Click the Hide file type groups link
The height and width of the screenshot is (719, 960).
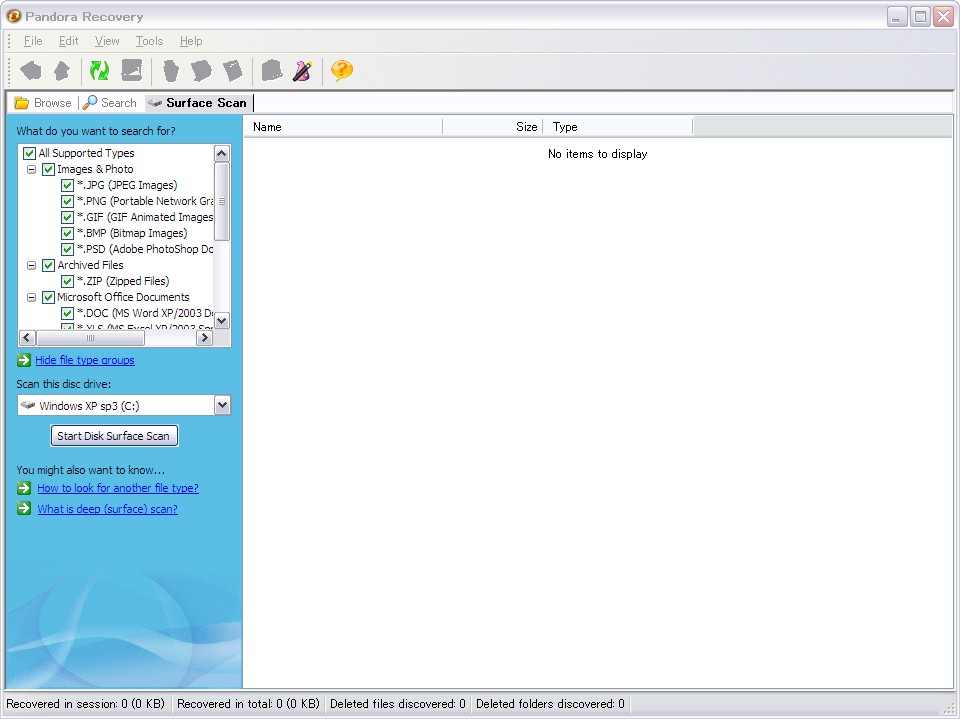[84, 360]
